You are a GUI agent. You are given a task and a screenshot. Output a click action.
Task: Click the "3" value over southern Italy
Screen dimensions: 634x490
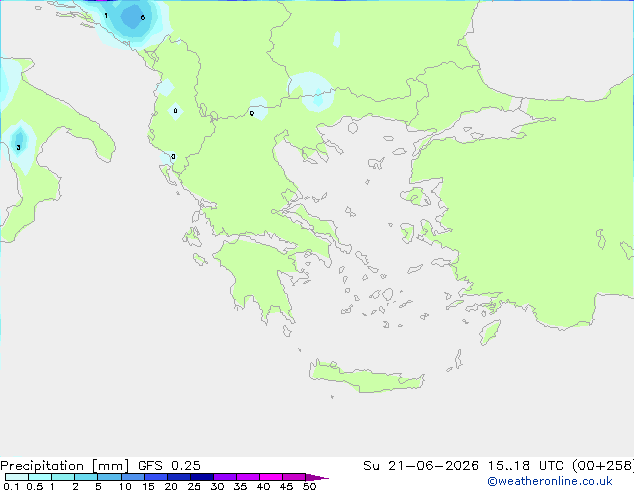coord(18,148)
